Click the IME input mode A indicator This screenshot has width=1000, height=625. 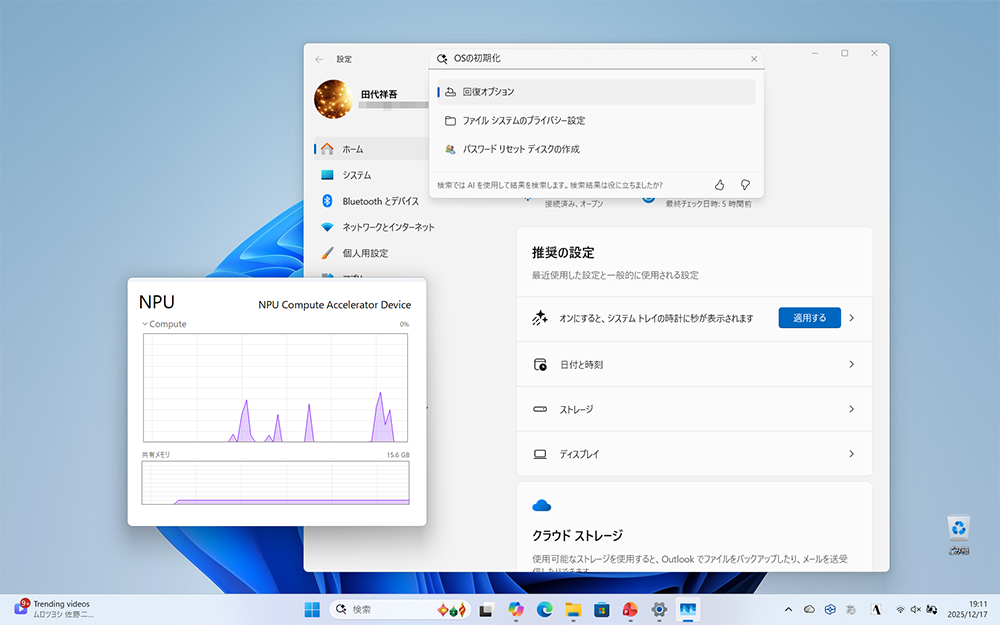click(876, 610)
